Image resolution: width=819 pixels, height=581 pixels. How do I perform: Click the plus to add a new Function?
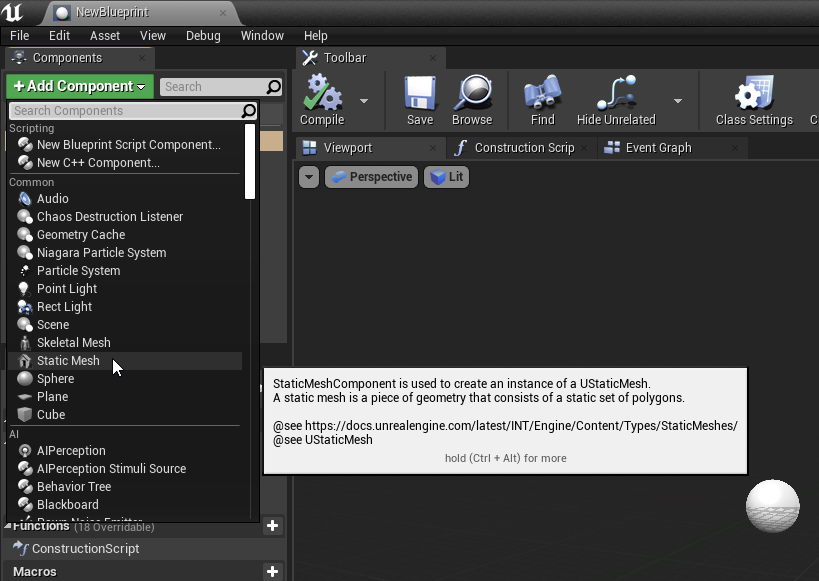[x=272, y=526]
